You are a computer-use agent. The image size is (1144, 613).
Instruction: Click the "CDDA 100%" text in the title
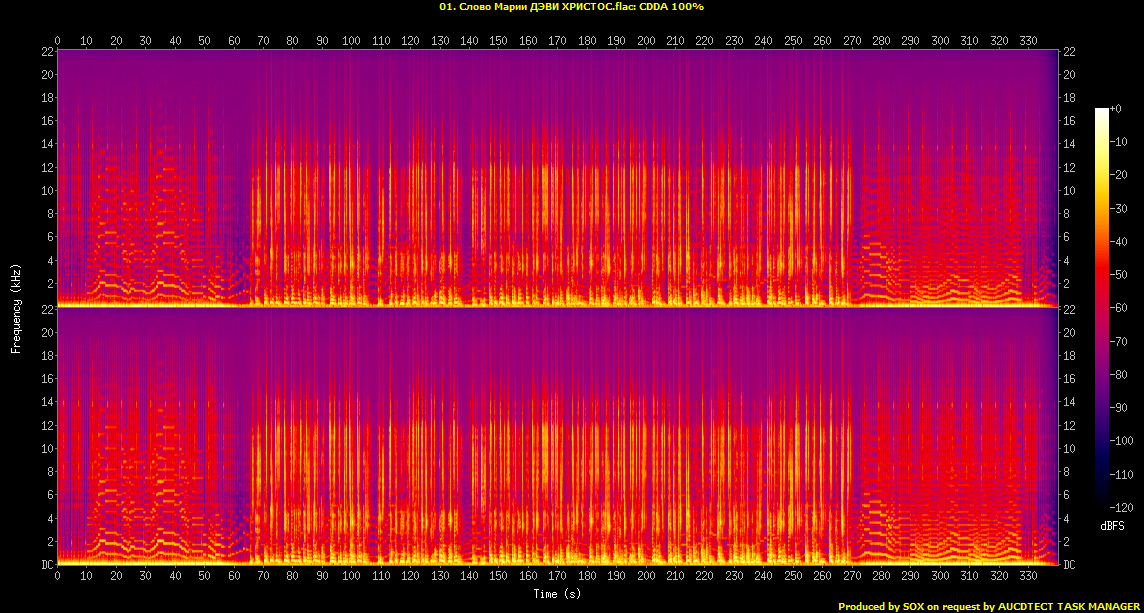click(671, 7)
